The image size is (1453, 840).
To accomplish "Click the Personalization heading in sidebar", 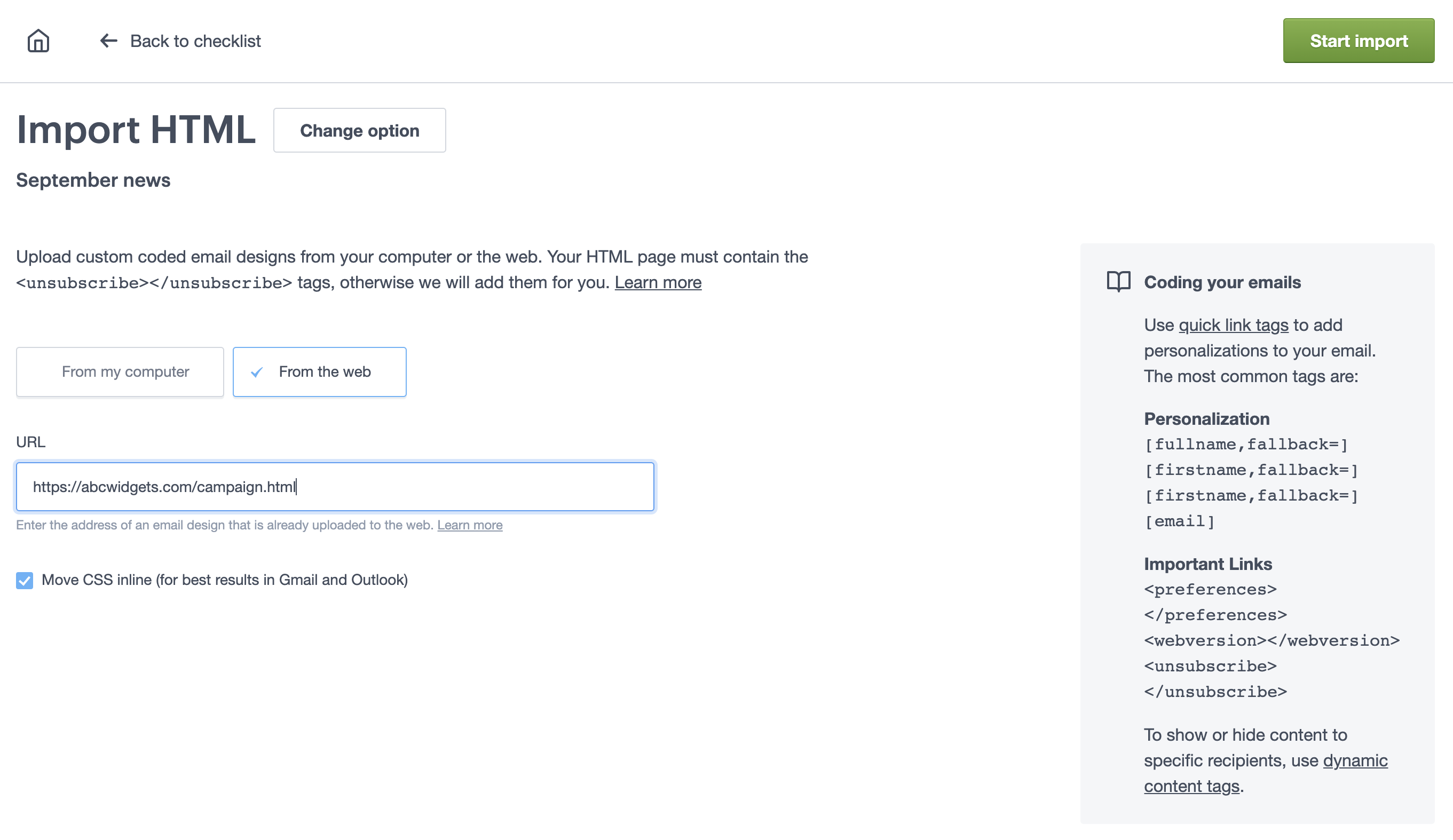I will pyautogui.click(x=1207, y=419).
